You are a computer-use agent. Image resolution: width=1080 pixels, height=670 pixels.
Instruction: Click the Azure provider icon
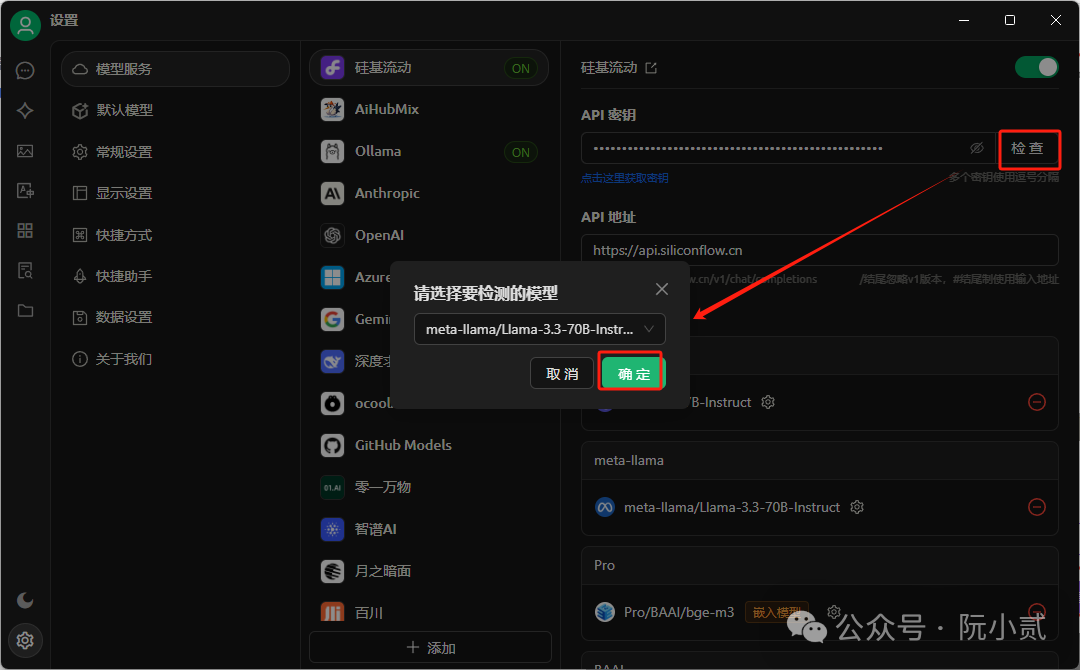point(333,278)
